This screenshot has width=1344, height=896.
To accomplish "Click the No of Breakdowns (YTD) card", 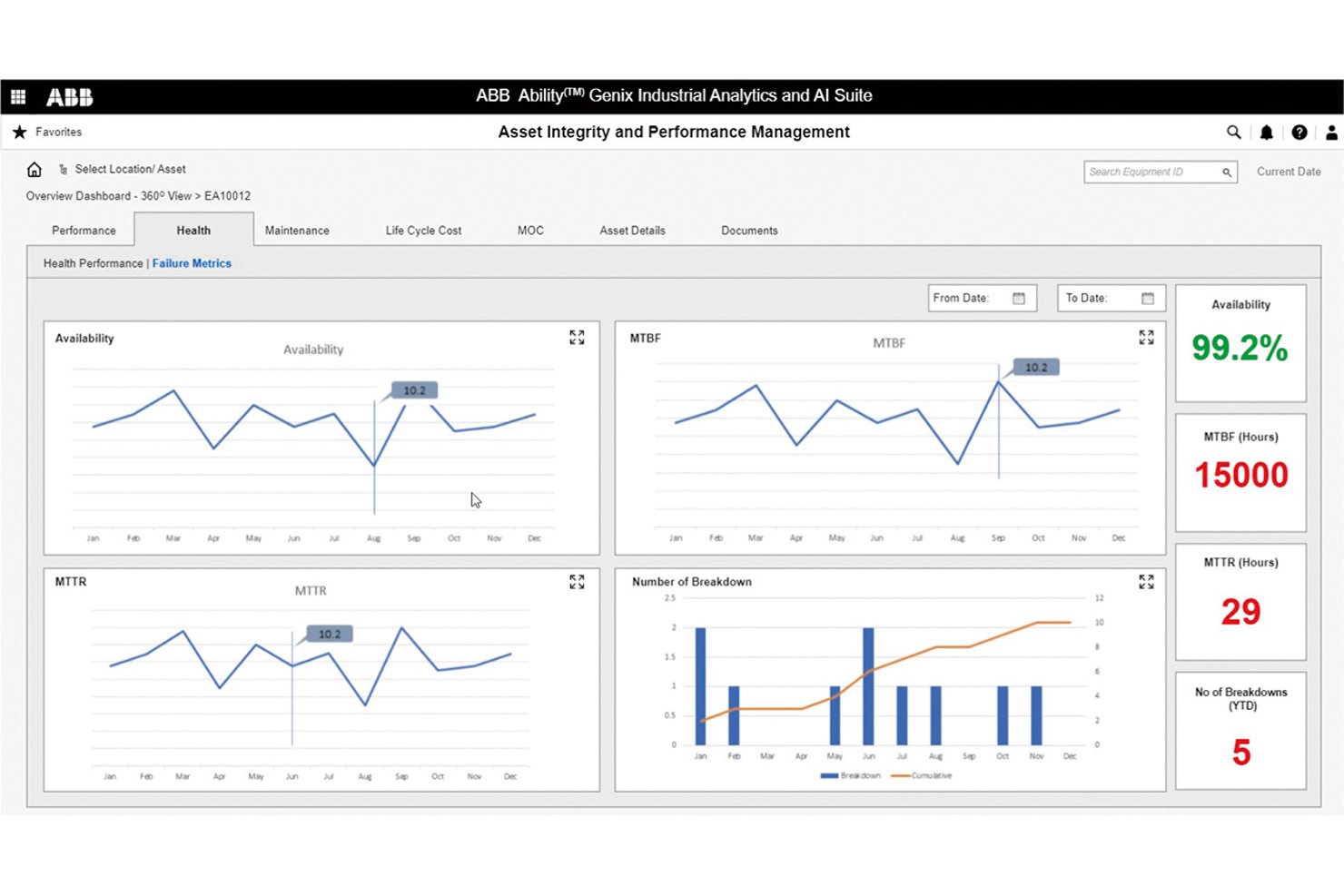I will tap(1240, 731).
